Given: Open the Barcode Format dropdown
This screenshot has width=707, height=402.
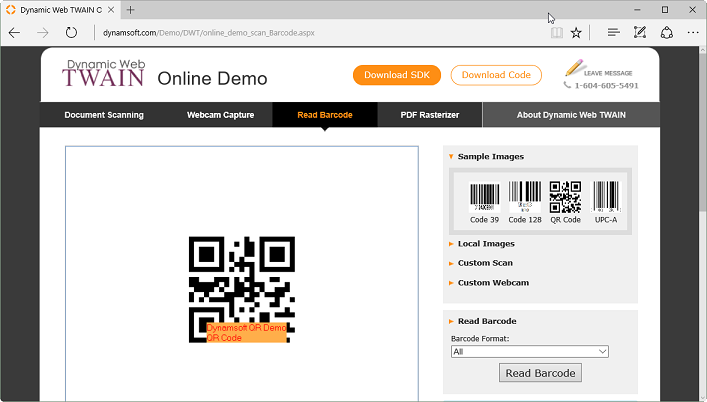Looking at the screenshot, I should point(529,351).
